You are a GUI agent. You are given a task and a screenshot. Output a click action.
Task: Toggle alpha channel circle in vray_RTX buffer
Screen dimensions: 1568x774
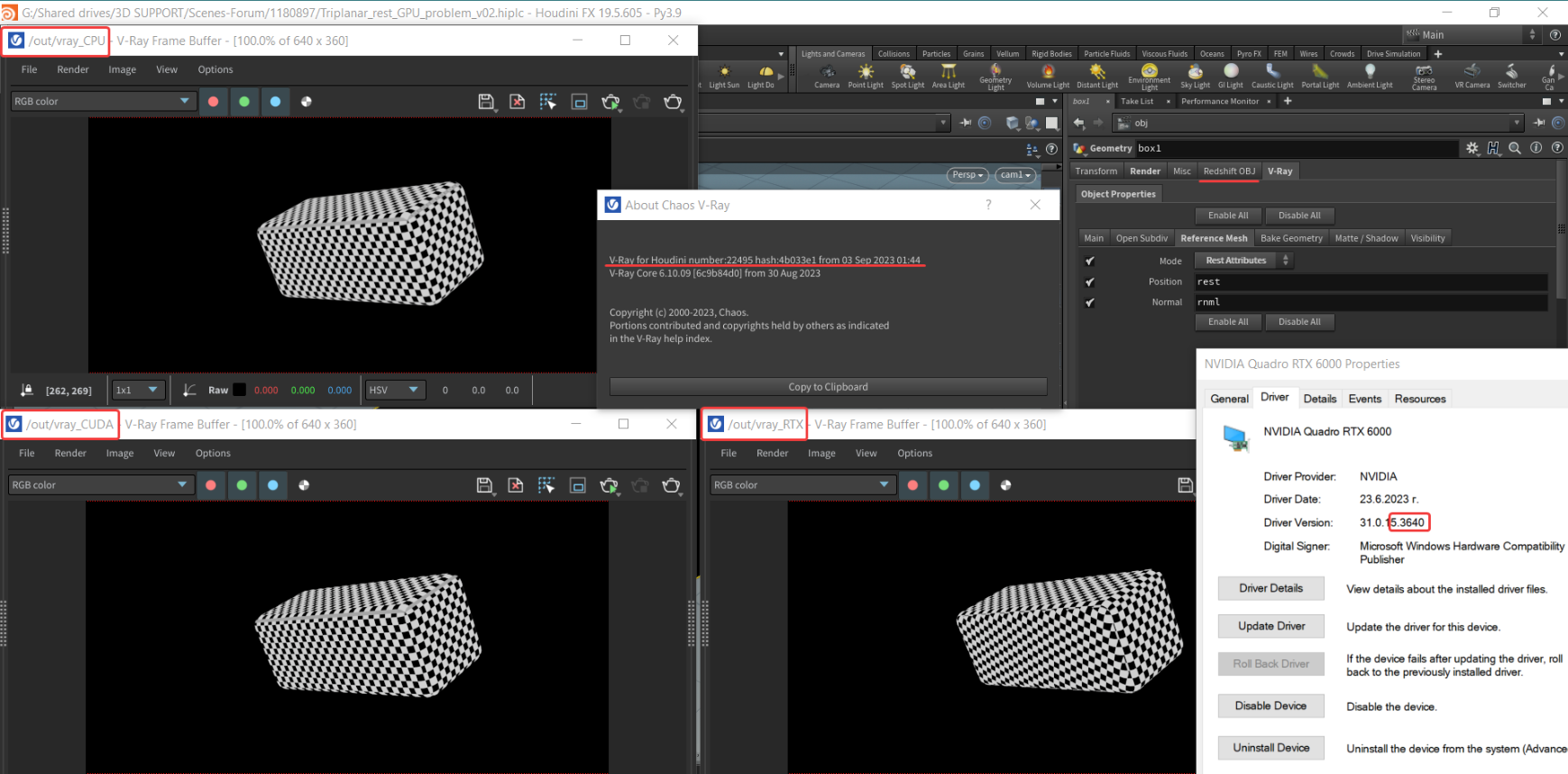(1006, 485)
